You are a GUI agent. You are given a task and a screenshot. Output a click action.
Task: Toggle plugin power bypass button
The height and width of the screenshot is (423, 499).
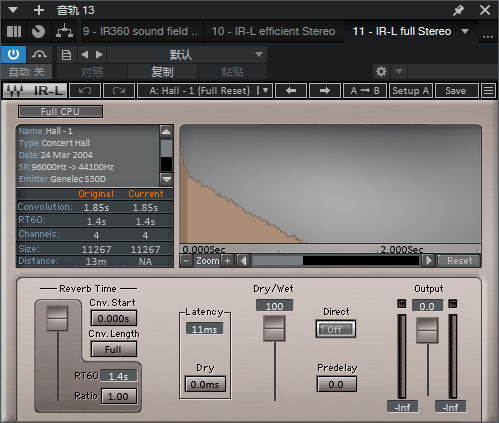[x=13, y=54]
